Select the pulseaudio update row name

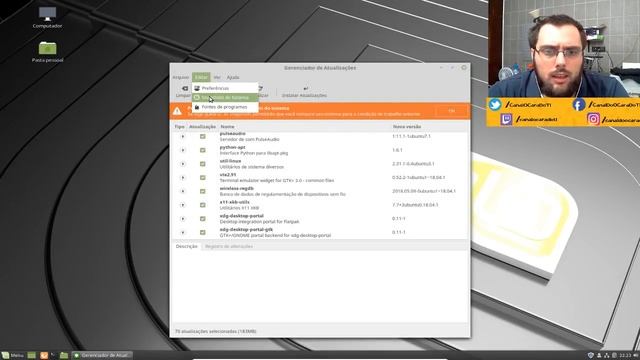click(233, 133)
